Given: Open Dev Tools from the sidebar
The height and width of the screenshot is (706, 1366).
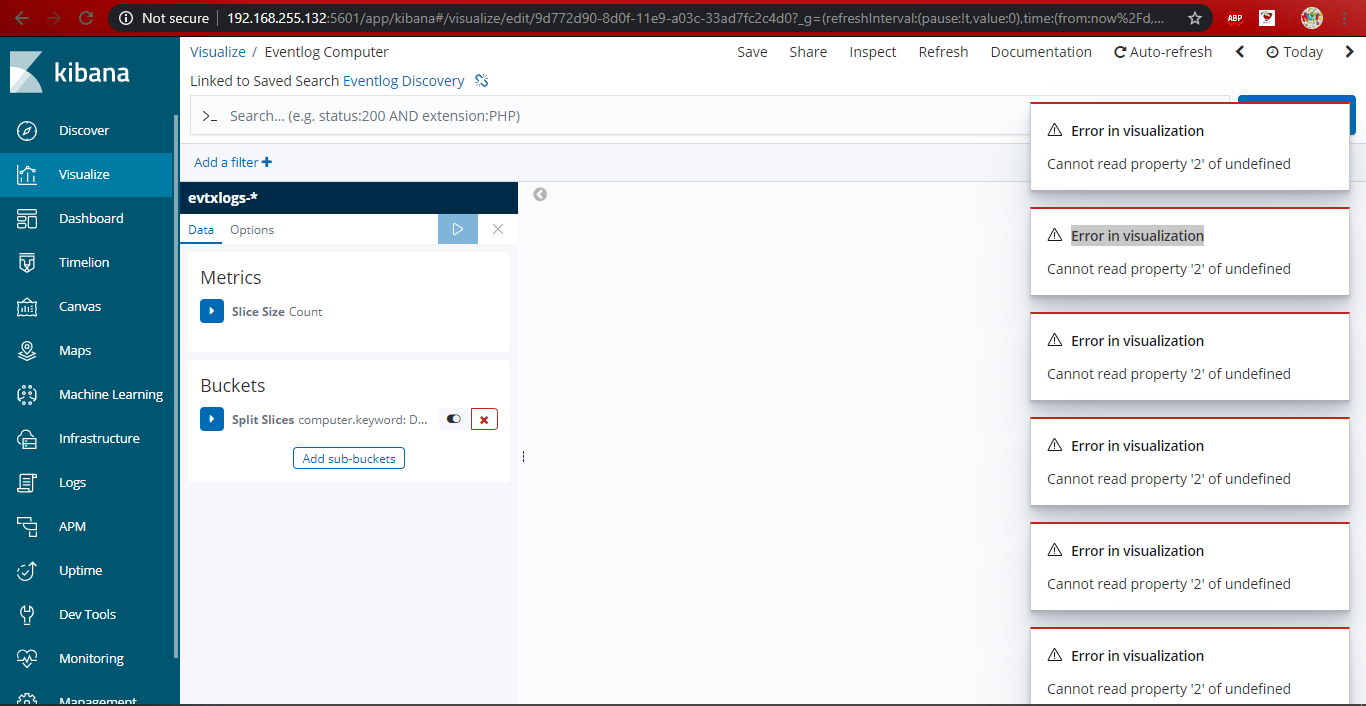Looking at the screenshot, I should [87, 614].
